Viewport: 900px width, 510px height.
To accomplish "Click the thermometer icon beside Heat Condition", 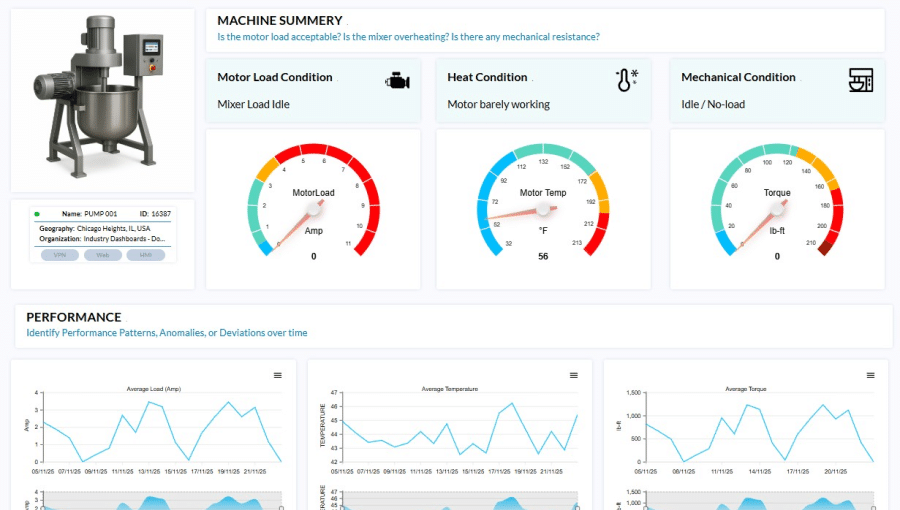I will pyautogui.click(x=626, y=81).
